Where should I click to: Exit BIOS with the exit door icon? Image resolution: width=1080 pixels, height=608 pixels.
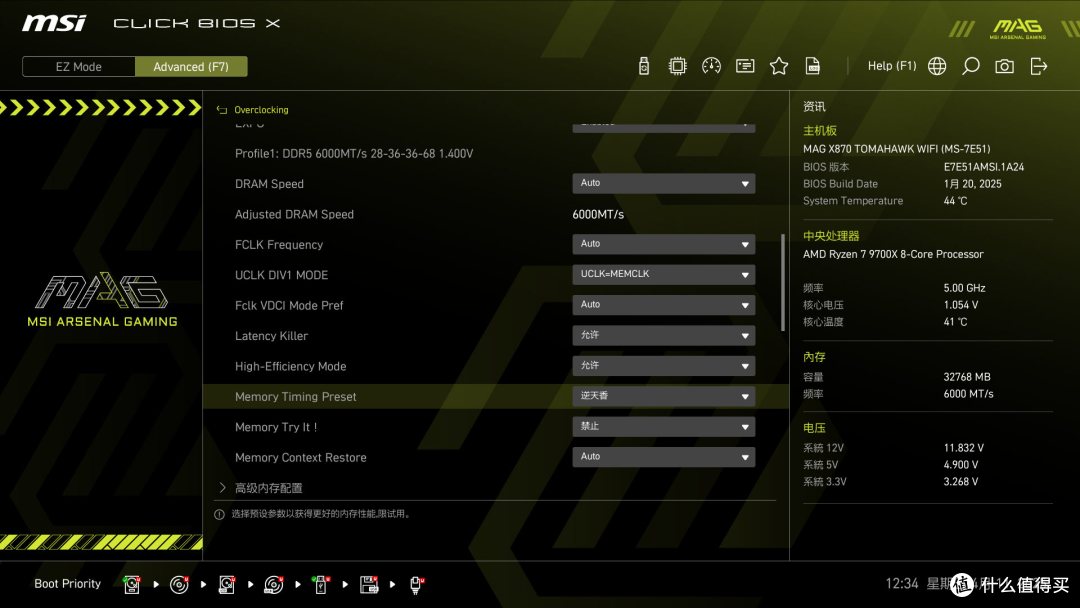coord(1039,66)
